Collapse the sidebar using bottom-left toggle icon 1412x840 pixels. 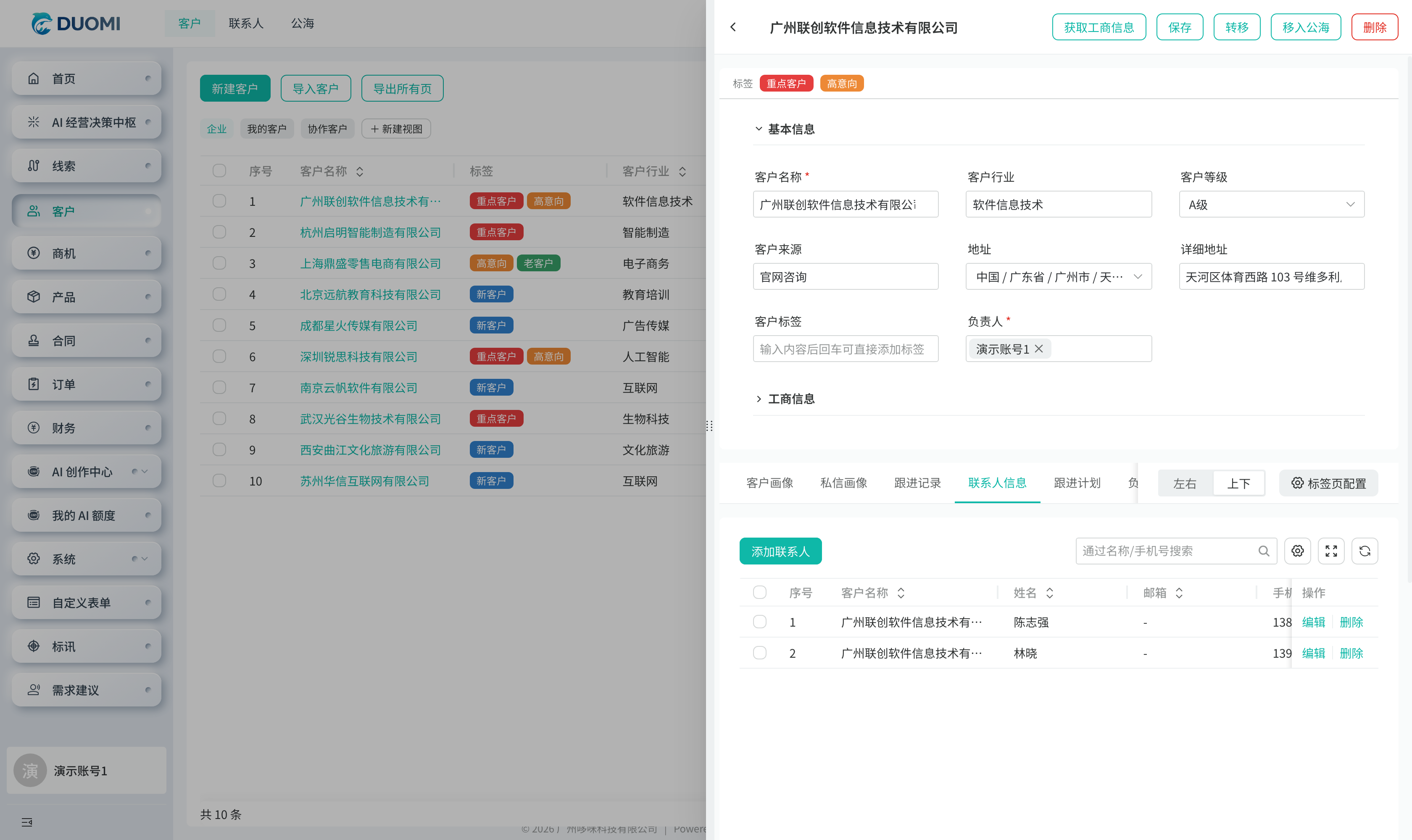pyautogui.click(x=26, y=822)
